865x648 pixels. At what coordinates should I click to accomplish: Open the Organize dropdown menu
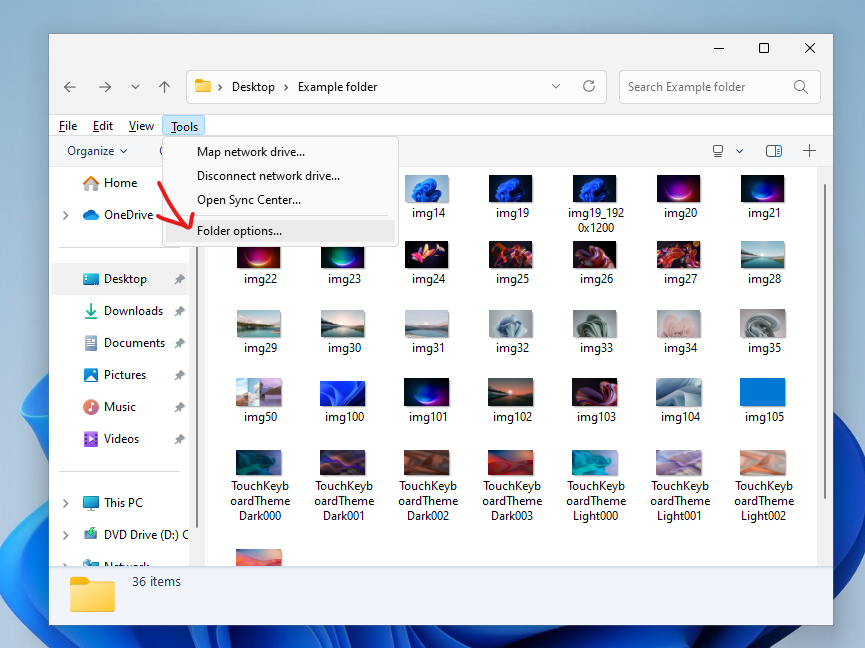pyautogui.click(x=97, y=151)
